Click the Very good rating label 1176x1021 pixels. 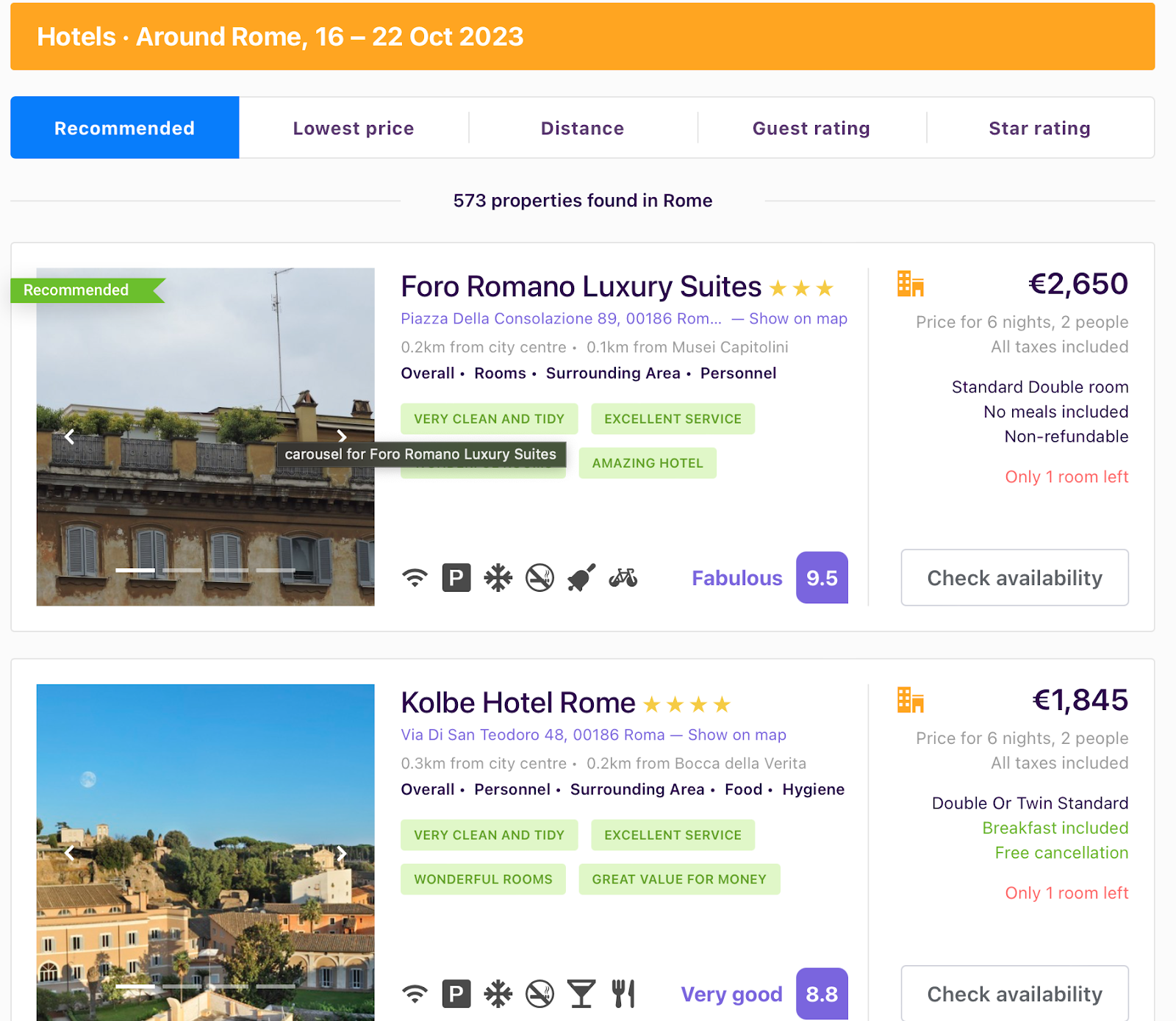tap(732, 994)
